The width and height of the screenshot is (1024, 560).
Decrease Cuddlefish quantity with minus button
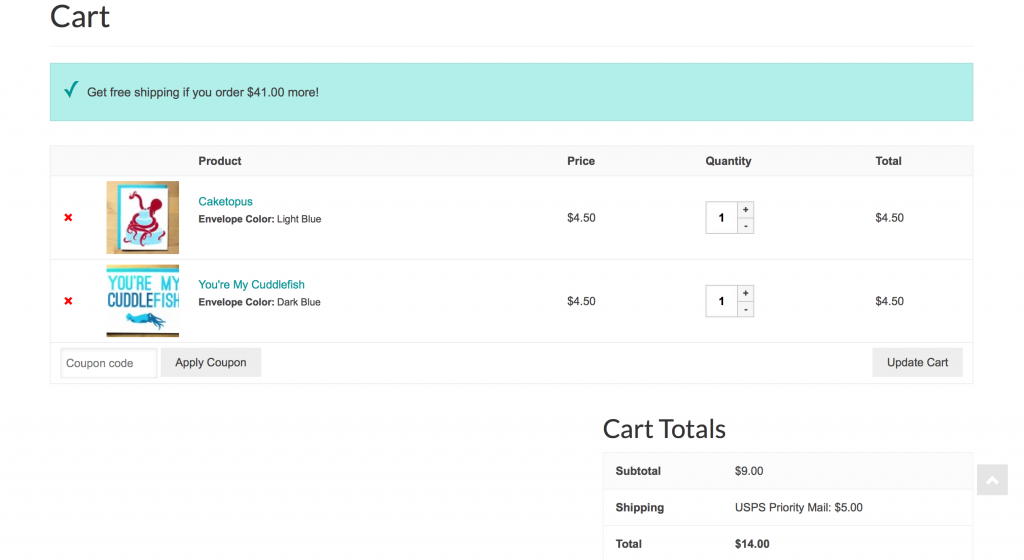point(745,309)
